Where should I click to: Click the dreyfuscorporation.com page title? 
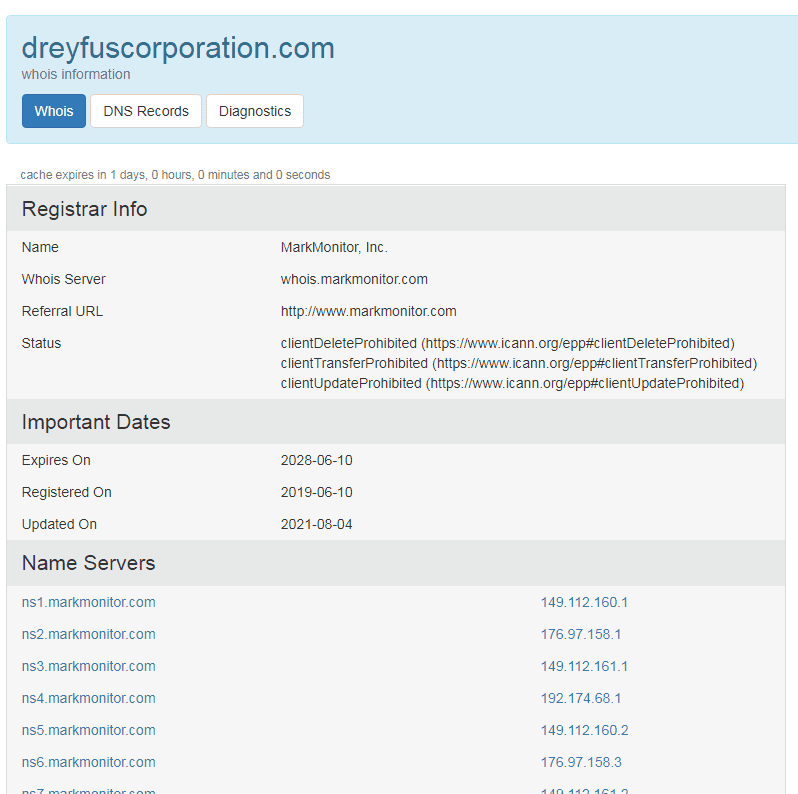coord(178,48)
